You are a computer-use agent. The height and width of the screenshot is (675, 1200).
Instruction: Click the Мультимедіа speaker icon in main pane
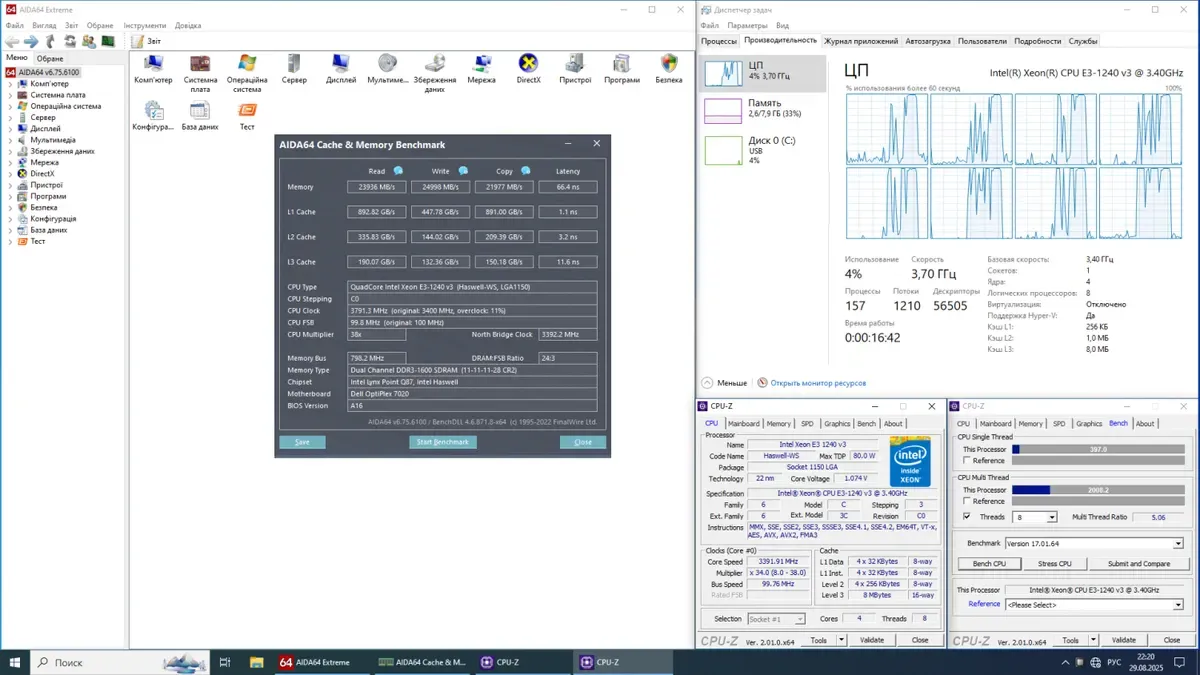click(x=387, y=65)
